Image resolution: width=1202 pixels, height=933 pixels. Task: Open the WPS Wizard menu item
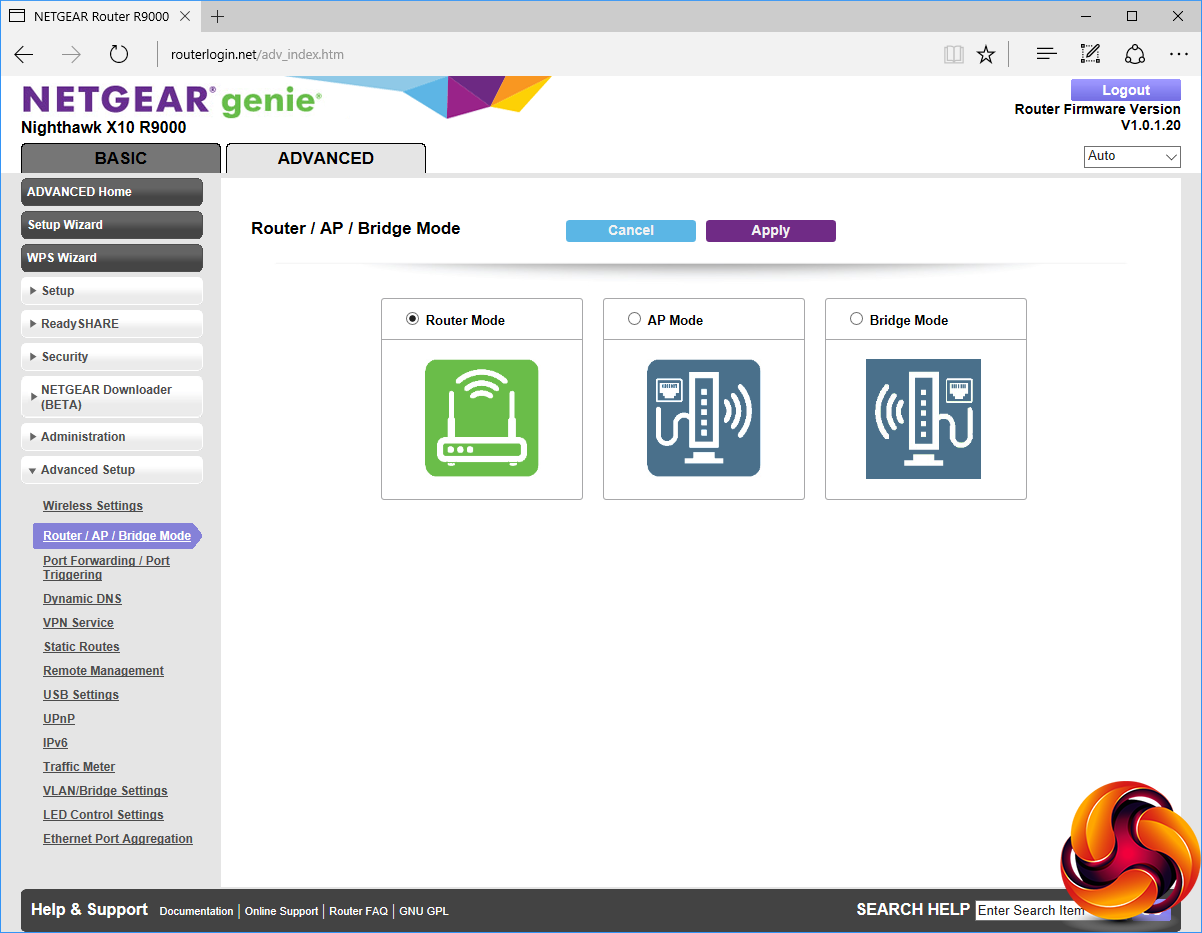click(112, 258)
